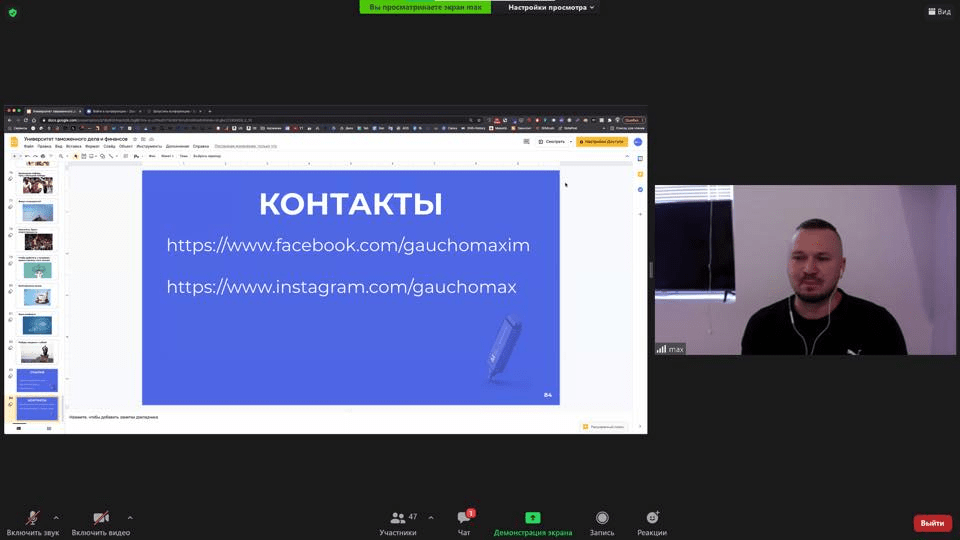Click max's webcam video tile
Viewport: 960px width, 540px height.
coord(805,270)
